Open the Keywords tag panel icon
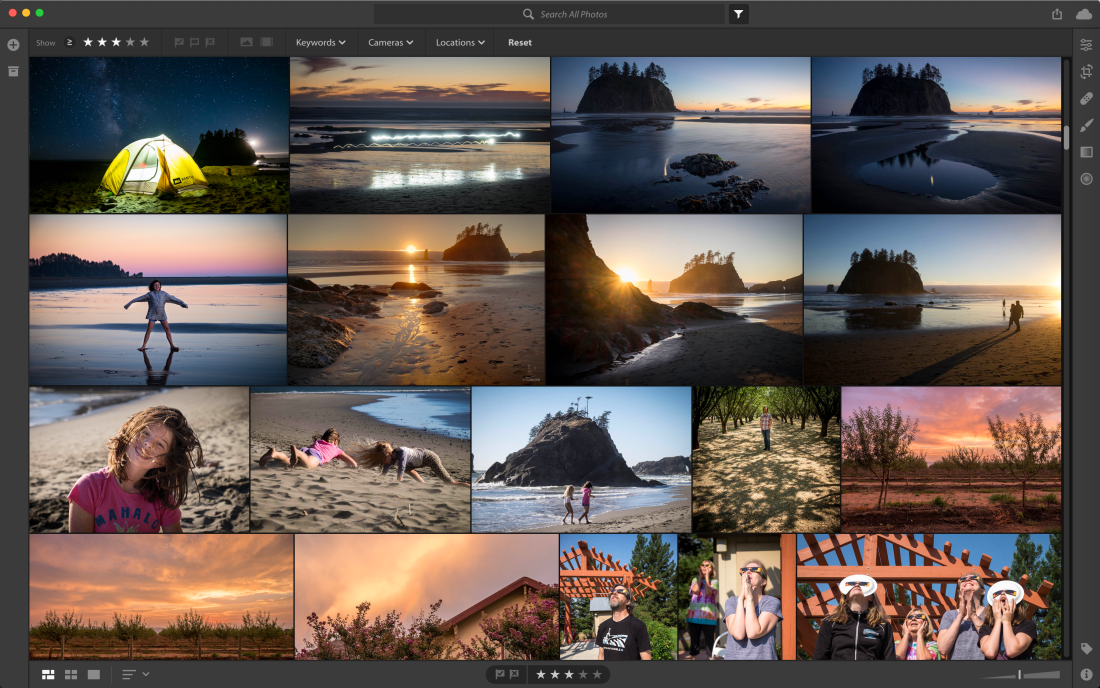Image resolution: width=1100 pixels, height=688 pixels. pos(1086,649)
